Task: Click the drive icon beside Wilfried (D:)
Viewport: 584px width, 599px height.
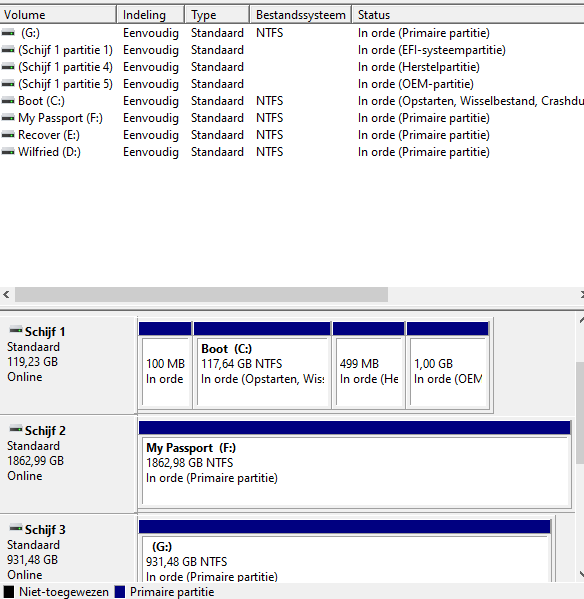Action: [x=8, y=152]
